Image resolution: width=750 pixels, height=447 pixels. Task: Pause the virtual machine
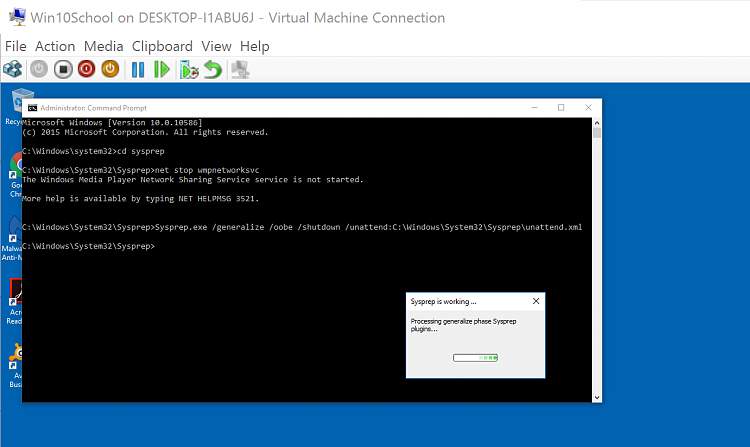coord(138,69)
